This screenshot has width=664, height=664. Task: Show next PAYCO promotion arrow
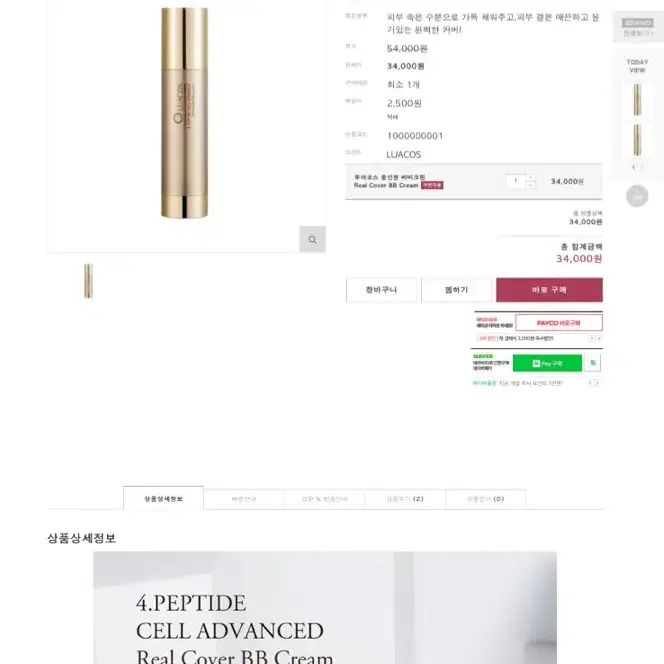tap(599, 338)
